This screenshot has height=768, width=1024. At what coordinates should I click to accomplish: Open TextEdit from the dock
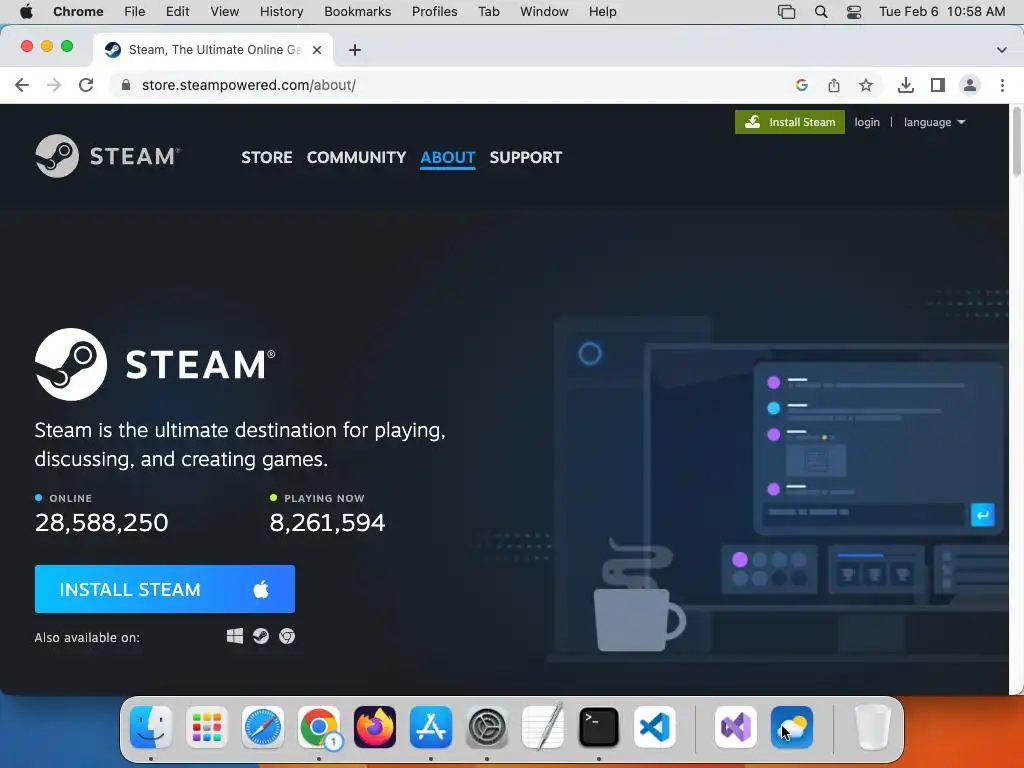point(543,727)
